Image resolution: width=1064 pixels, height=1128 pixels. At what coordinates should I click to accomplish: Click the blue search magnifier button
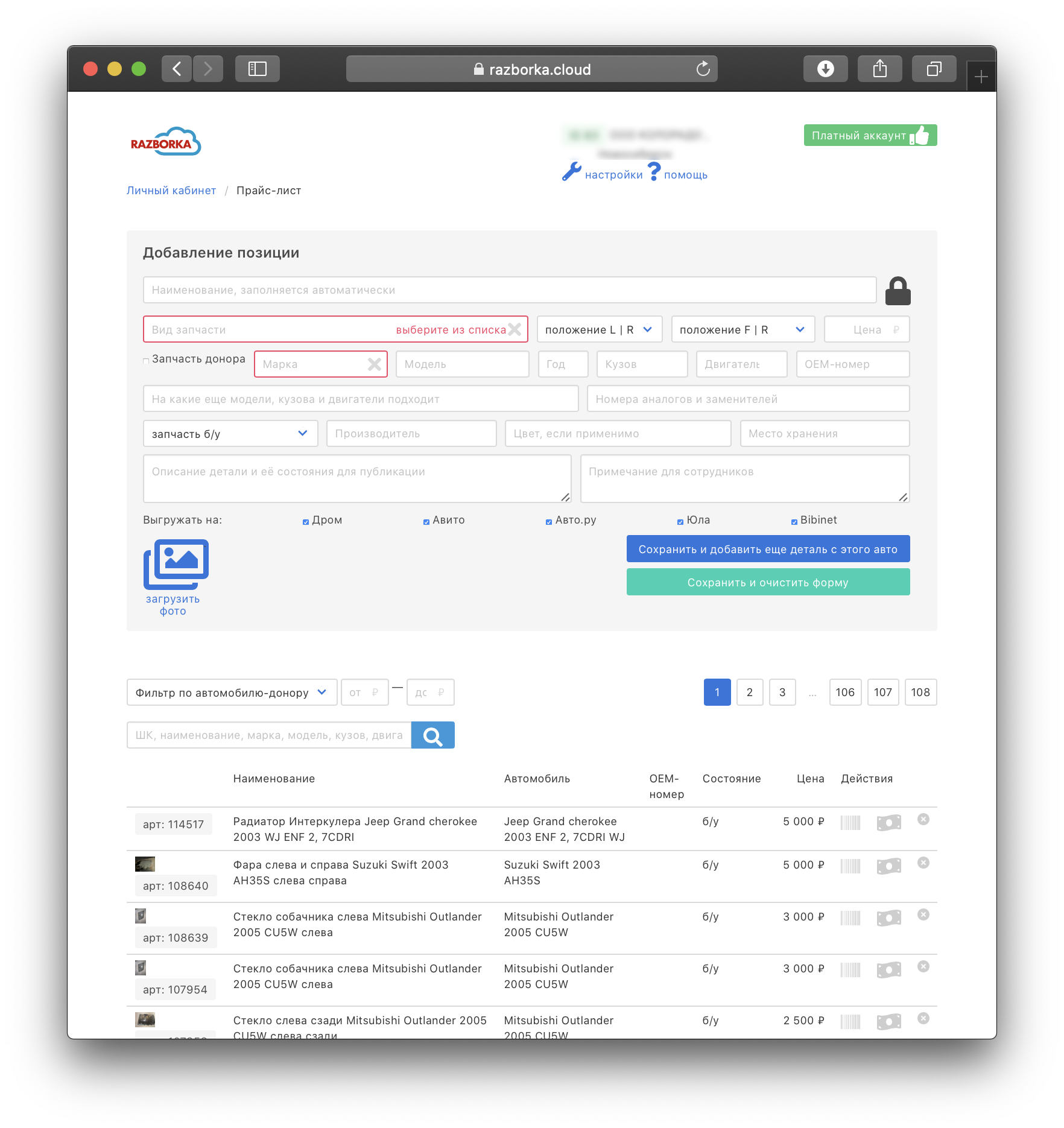(x=432, y=735)
